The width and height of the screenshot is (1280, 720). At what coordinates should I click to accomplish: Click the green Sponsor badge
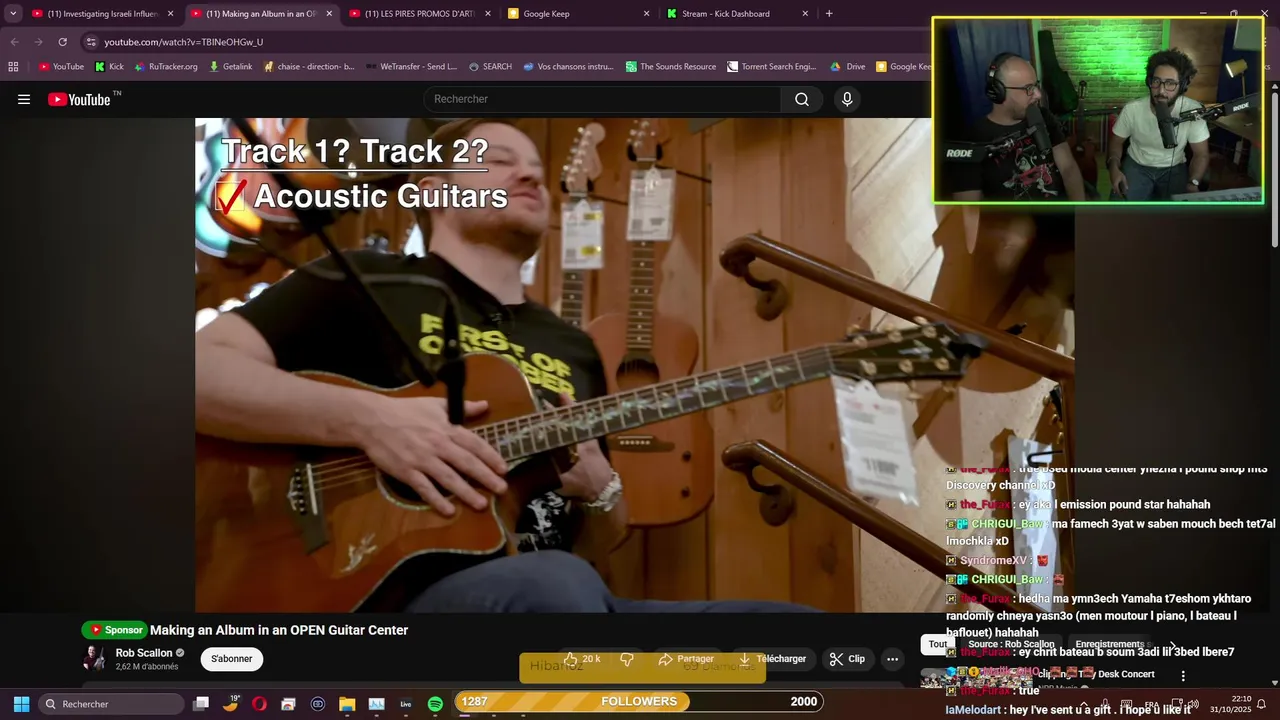pos(114,630)
